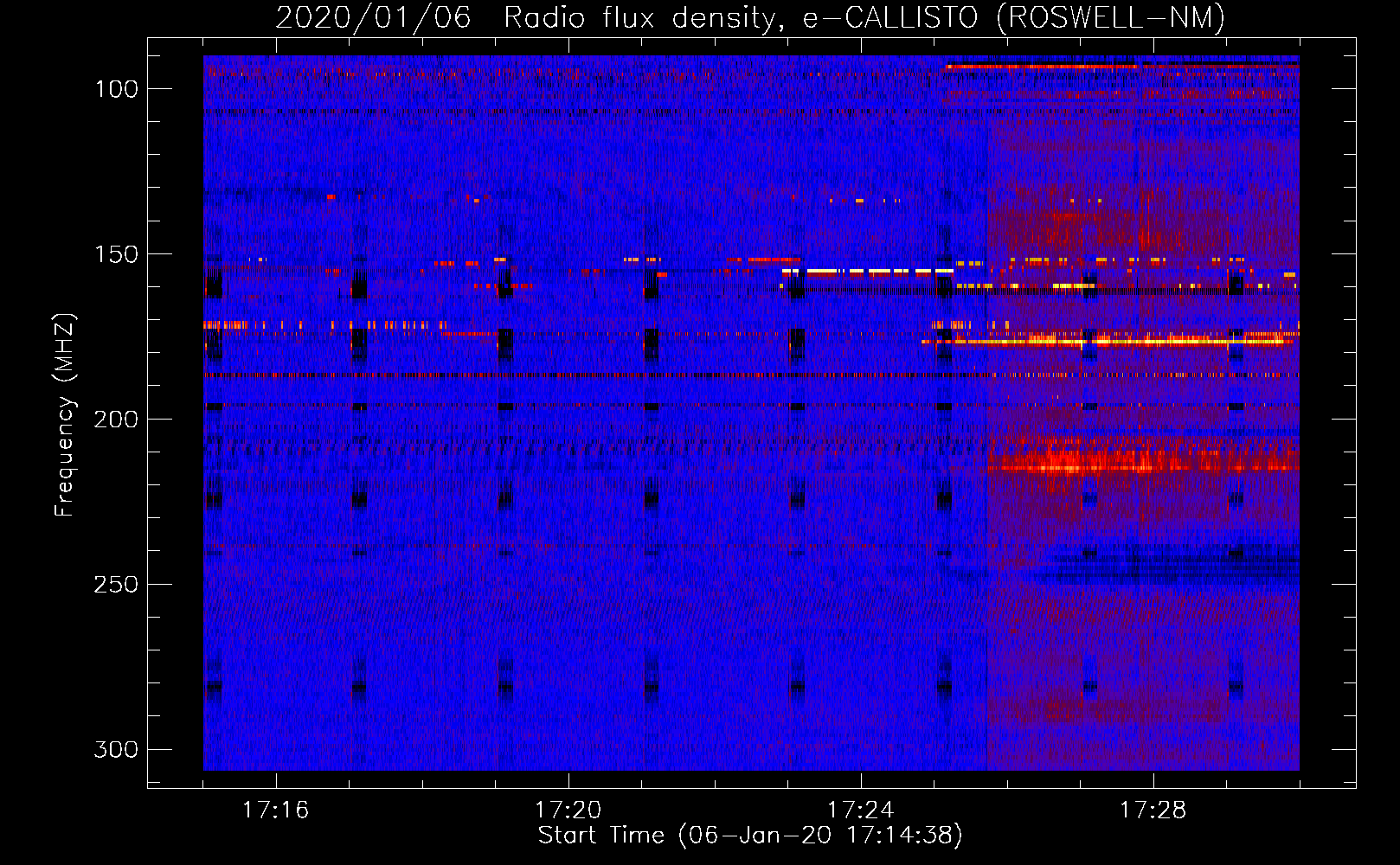Click the 200 frequency tick label
1400x865 pixels.
click(116, 420)
